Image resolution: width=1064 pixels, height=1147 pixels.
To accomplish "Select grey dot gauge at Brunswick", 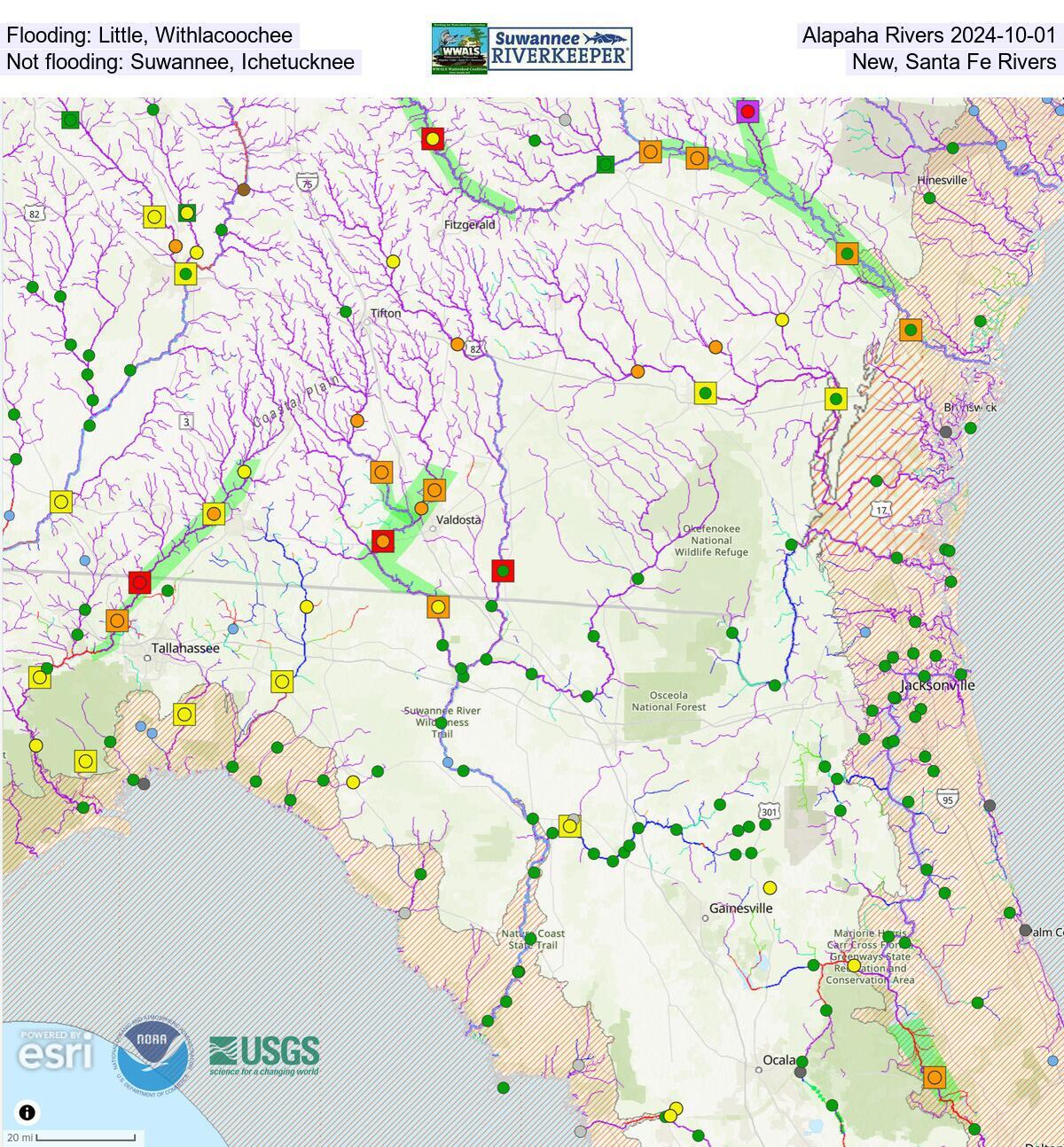I will click(x=946, y=432).
